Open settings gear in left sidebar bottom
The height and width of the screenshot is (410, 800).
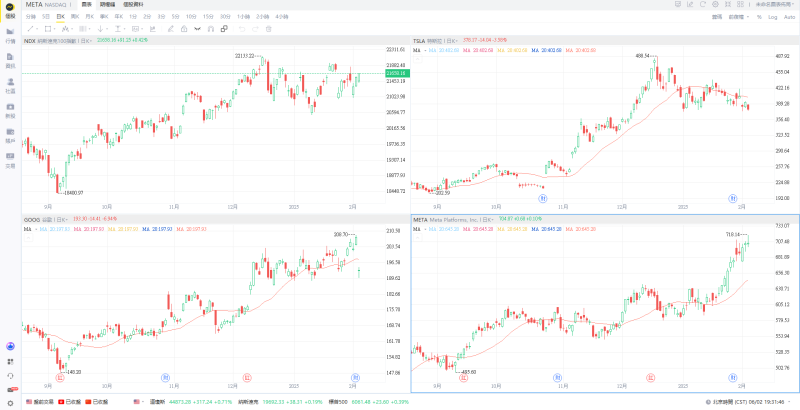[10, 401]
